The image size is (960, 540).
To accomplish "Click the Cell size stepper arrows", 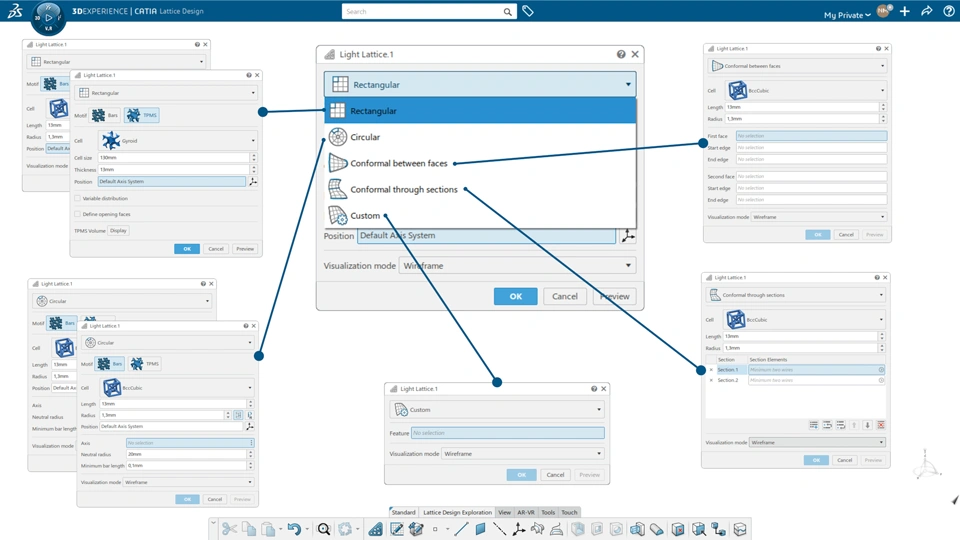I will click(253, 157).
